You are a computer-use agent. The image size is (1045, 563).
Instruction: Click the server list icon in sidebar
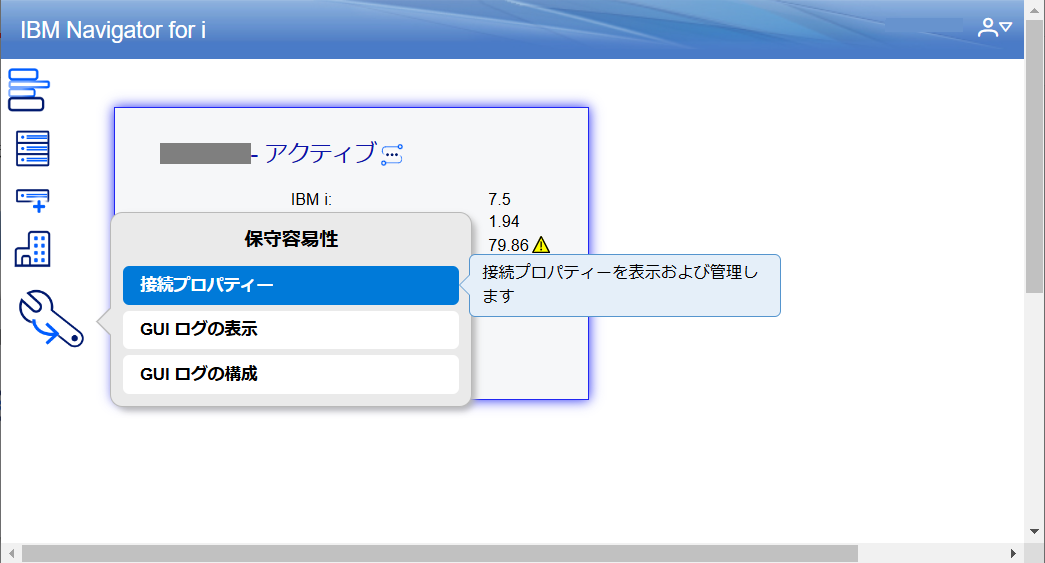pos(33,148)
